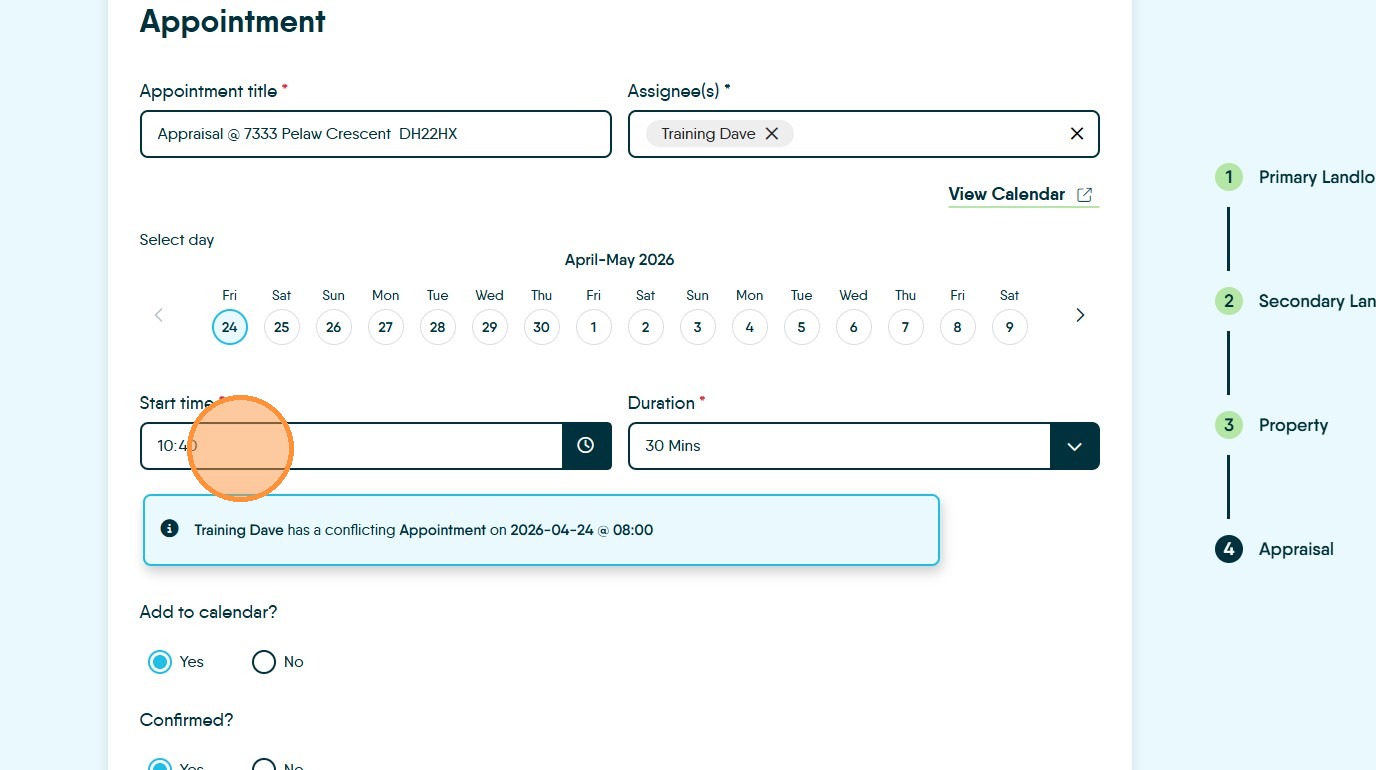Select Friday 24 in day picker
The width and height of the screenshot is (1376, 770).
tap(230, 327)
